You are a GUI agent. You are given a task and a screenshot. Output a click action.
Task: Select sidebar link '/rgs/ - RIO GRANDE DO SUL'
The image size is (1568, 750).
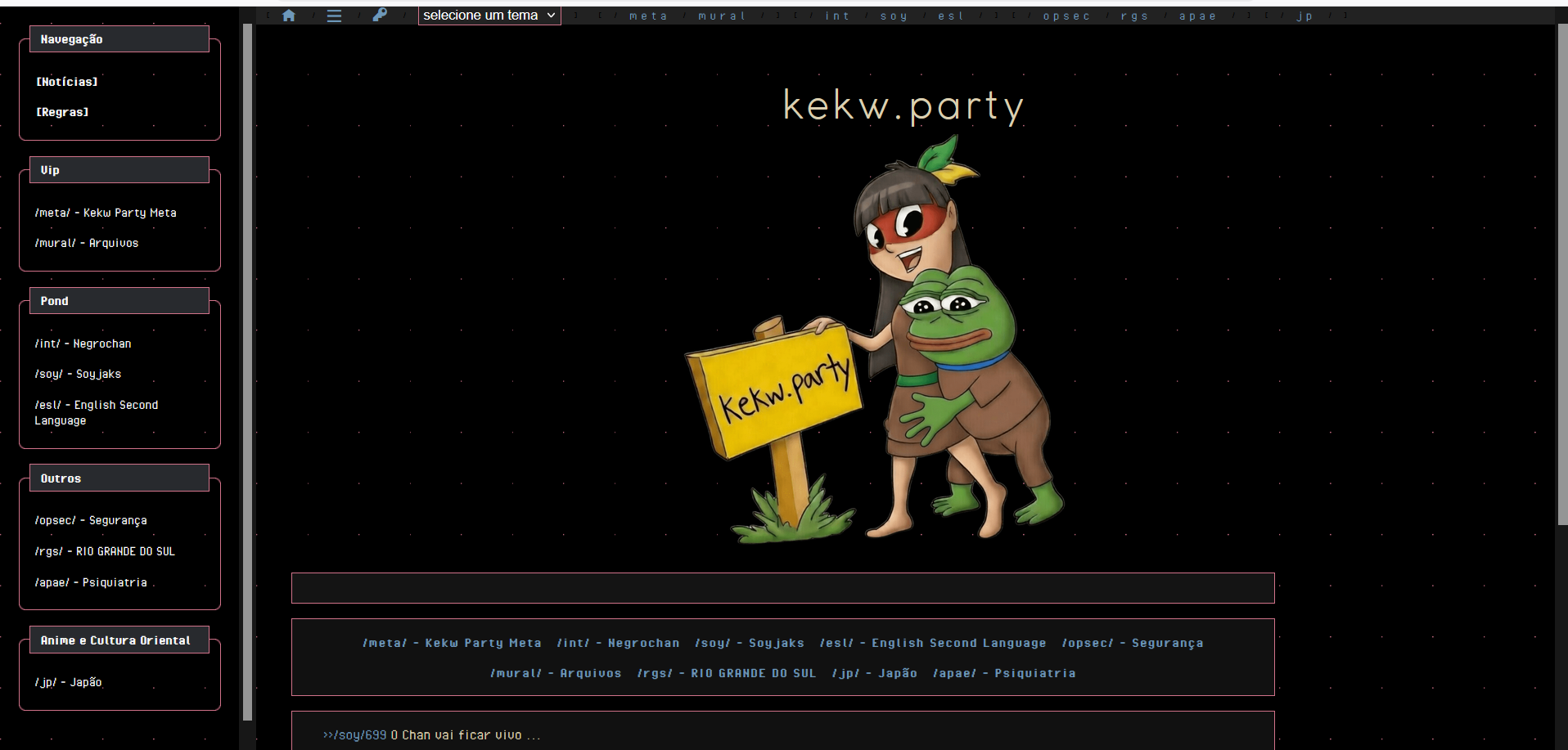click(x=105, y=551)
